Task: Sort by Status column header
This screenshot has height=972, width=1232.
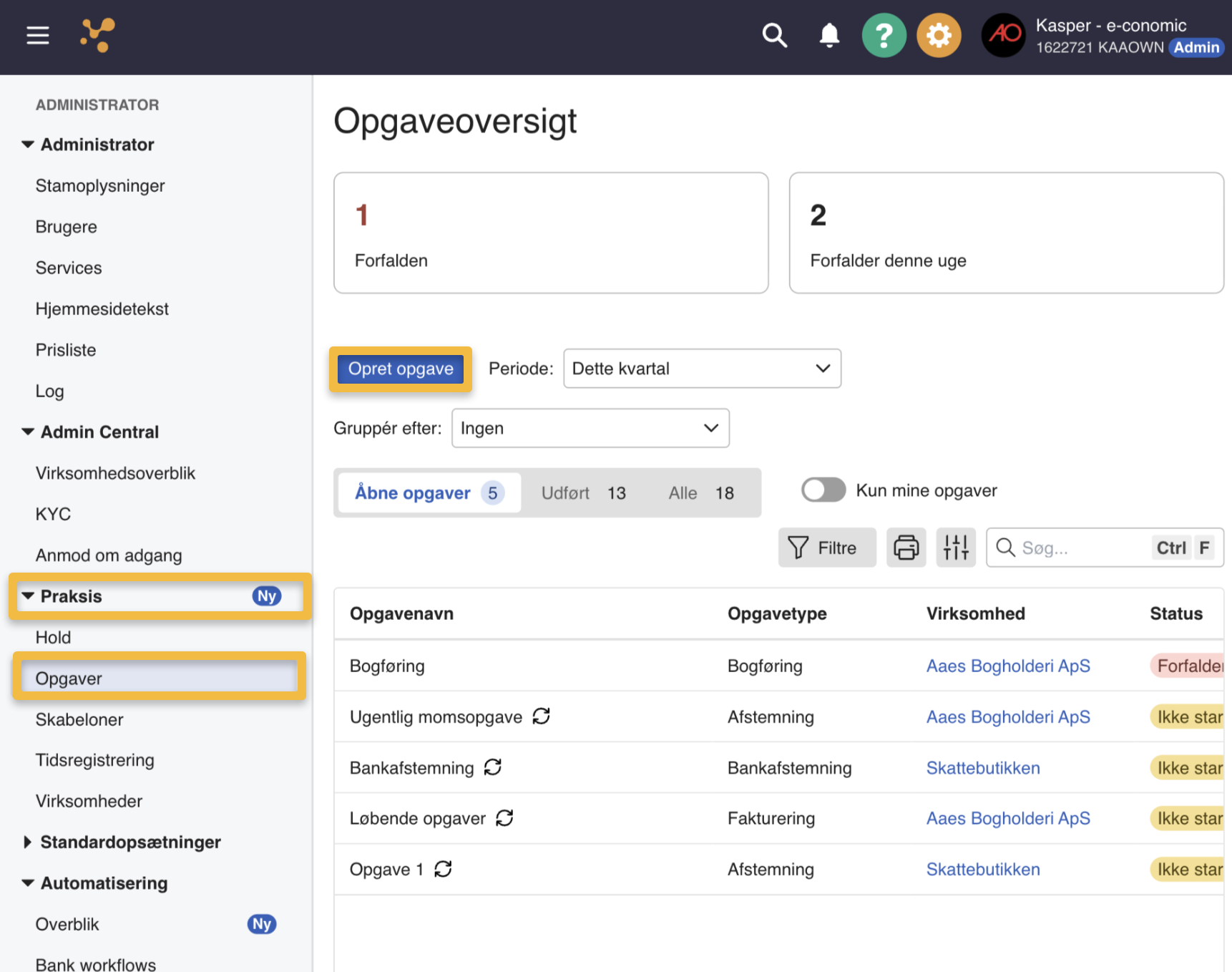Action: click(1176, 613)
